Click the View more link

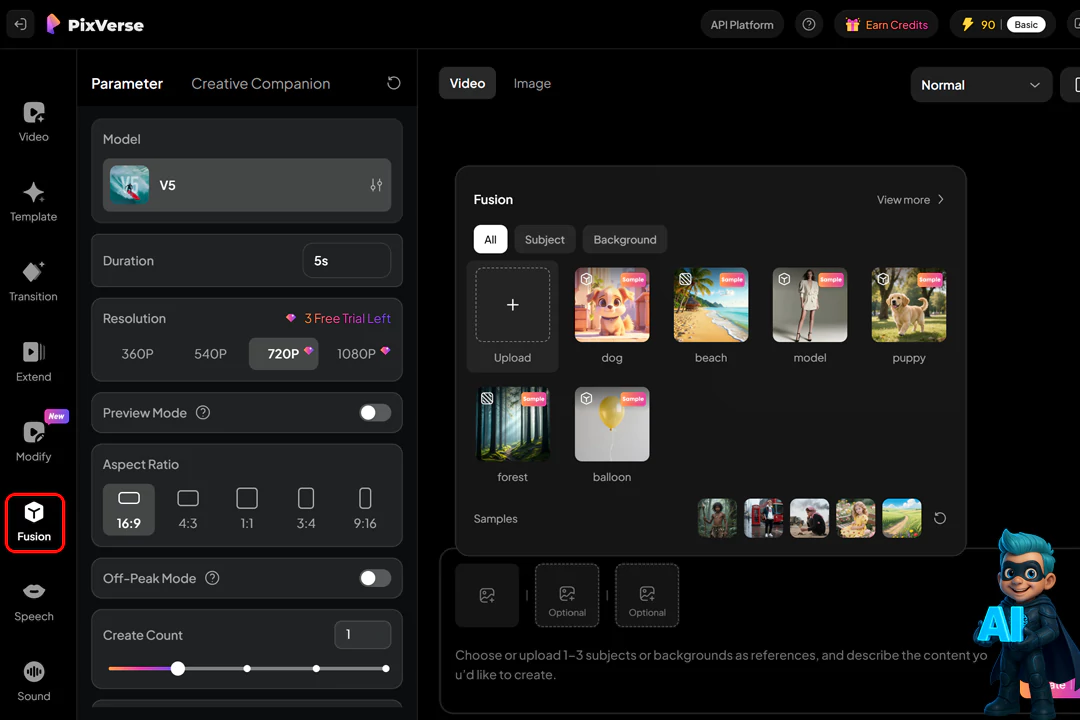[x=910, y=200]
